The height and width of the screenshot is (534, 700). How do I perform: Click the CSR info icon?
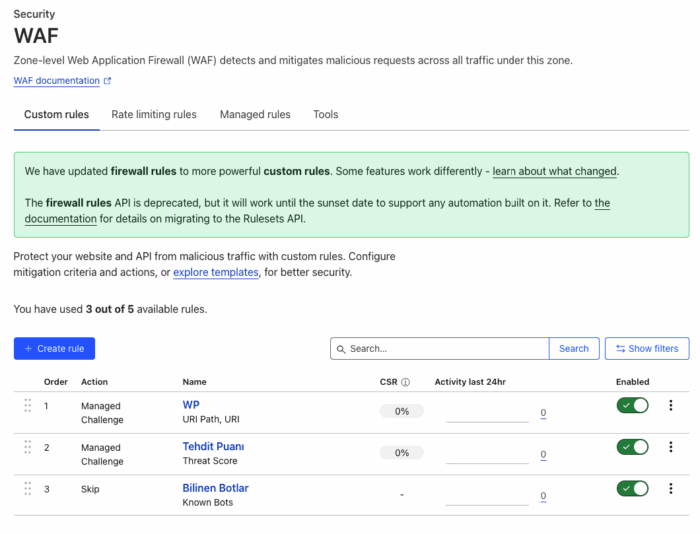coord(405,382)
